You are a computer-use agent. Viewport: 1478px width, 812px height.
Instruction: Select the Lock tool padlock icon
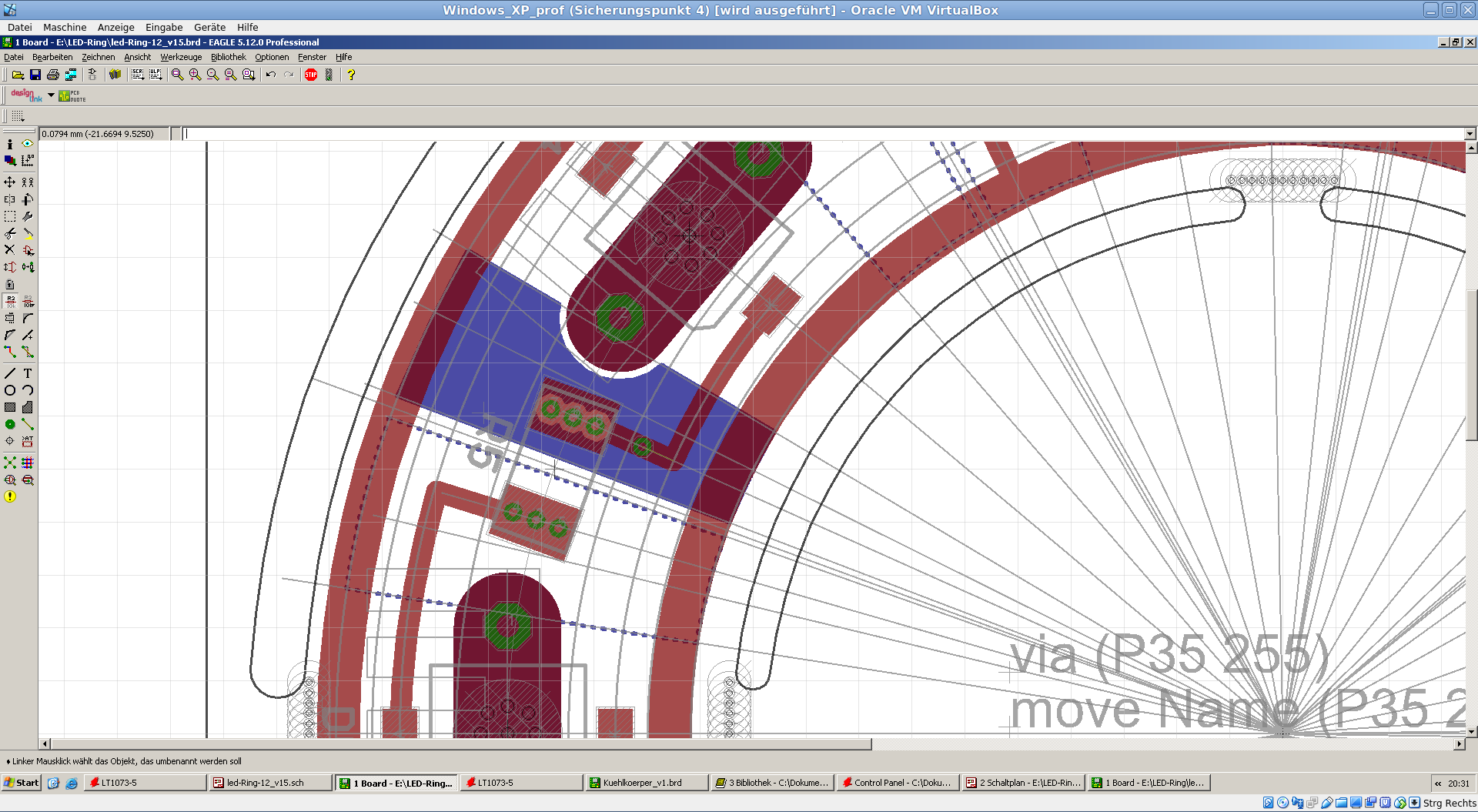pyautogui.click(x=10, y=284)
